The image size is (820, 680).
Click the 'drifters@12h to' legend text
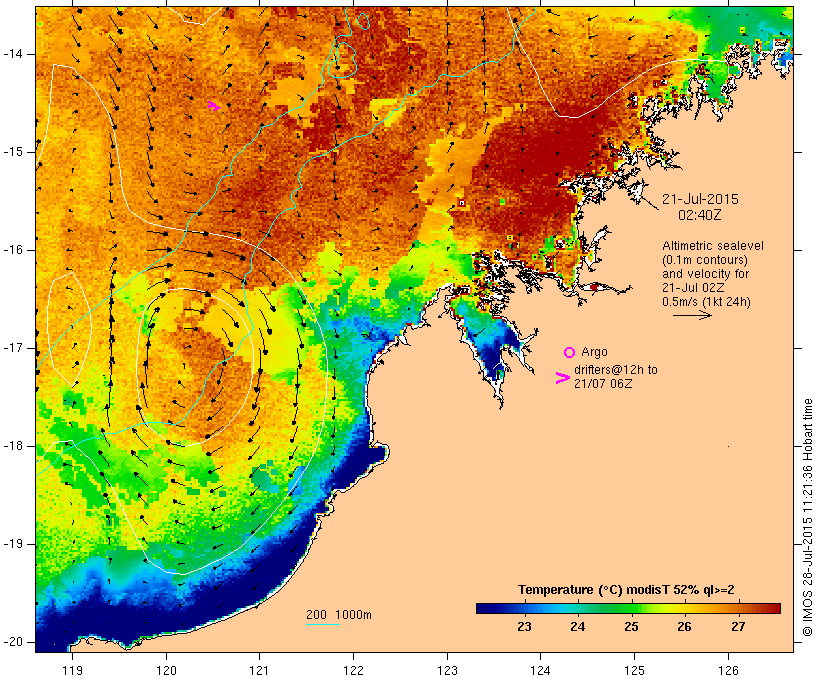tap(616, 370)
